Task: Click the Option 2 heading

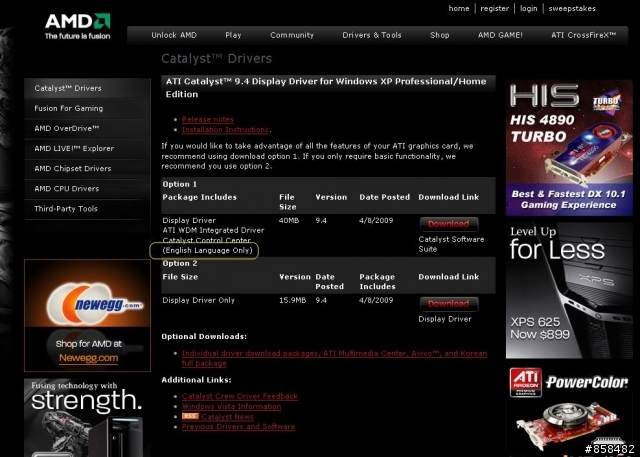Action: click(x=180, y=263)
